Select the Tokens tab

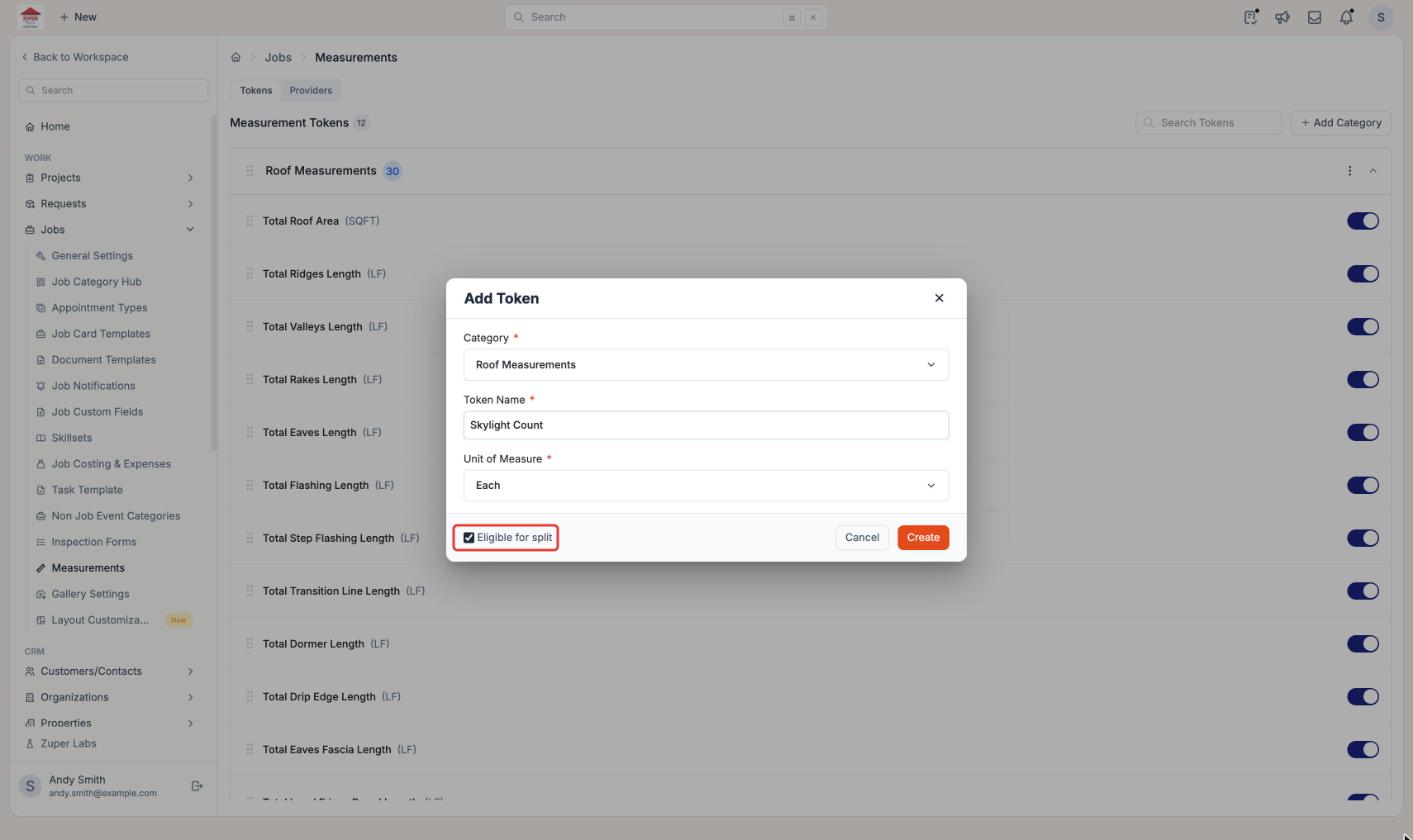256,90
